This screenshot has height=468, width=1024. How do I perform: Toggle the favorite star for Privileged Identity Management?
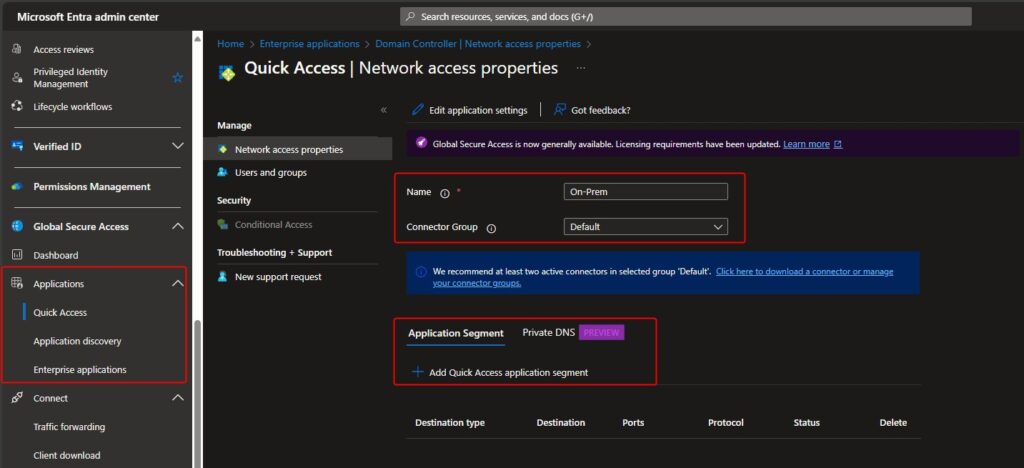pyautogui.click(x=178, y=78)
